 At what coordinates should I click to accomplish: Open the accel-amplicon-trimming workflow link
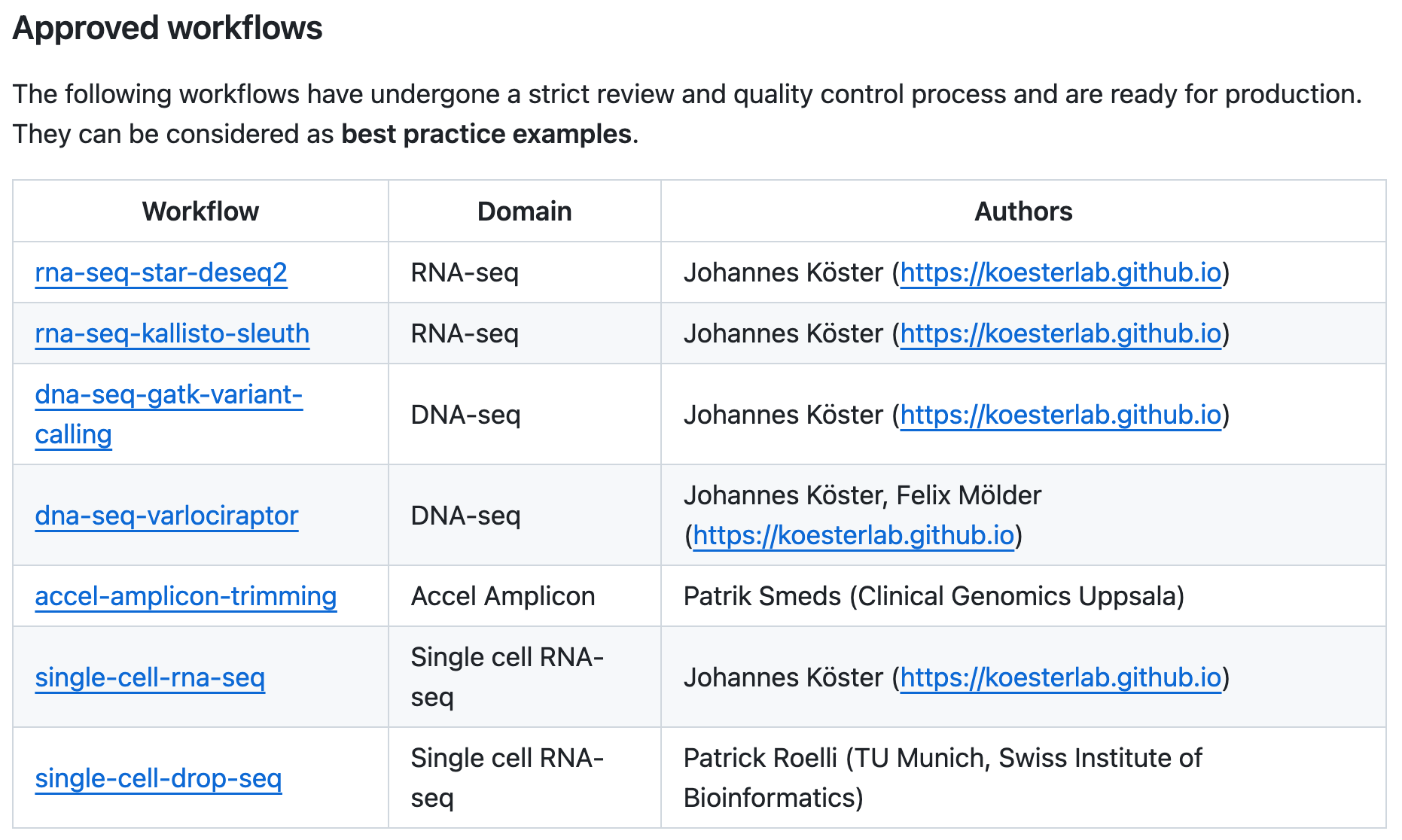pyautogui.click(x=185, y=596)
